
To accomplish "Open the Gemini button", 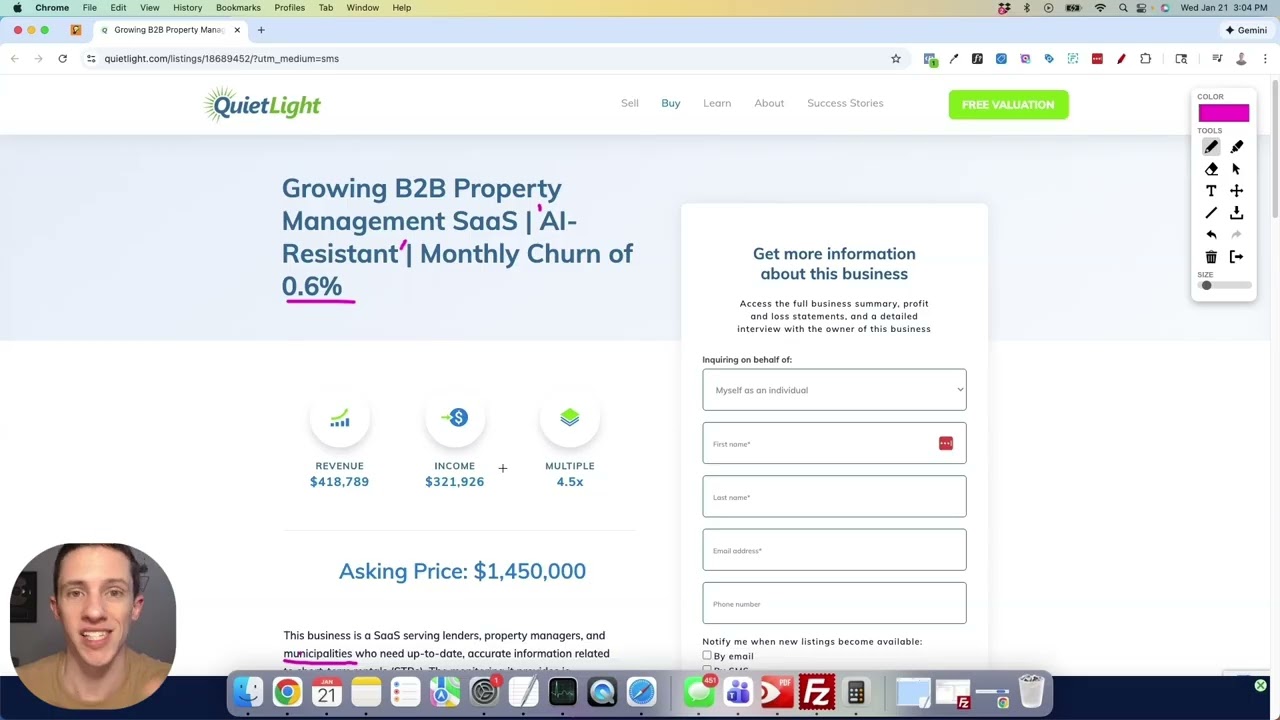I will 1246,30.
